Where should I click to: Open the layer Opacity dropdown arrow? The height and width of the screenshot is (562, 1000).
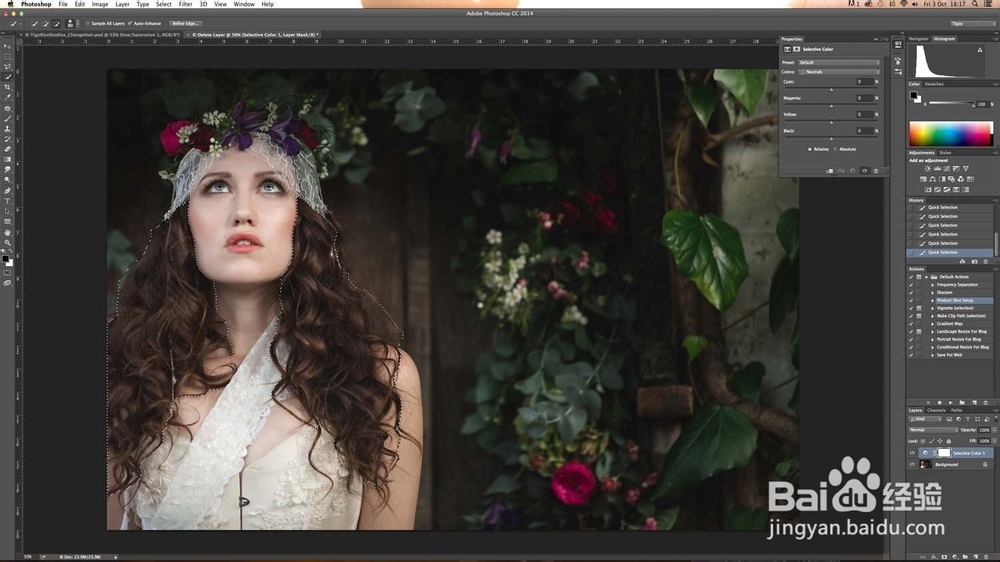(x=994, y=430)
